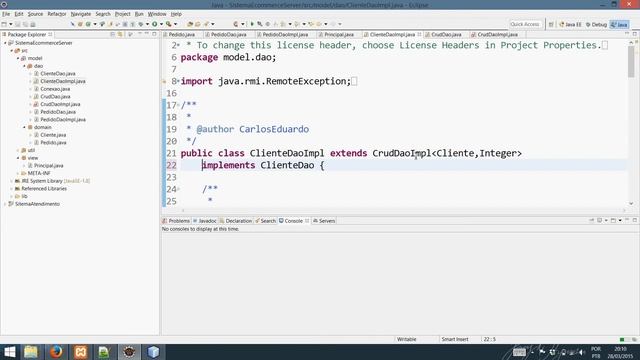
Task: Open the Javadoc view tab
Action: coord(205,221)
